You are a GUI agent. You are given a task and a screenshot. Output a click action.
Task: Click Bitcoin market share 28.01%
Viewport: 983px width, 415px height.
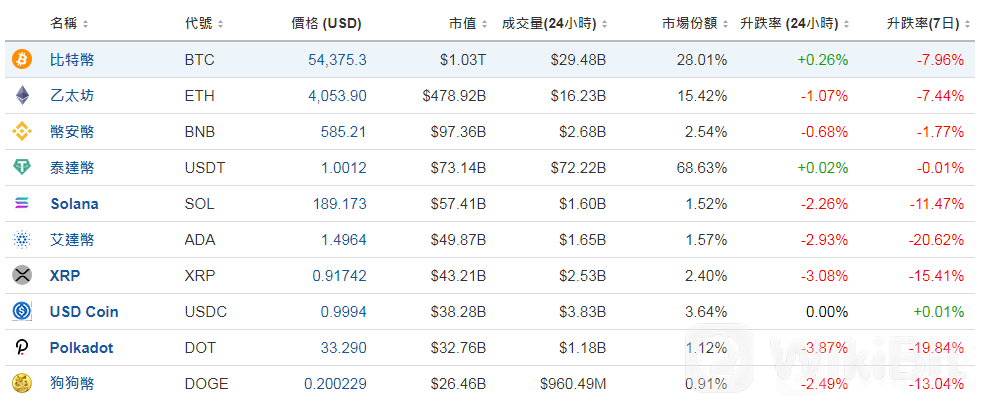(702, 60)
